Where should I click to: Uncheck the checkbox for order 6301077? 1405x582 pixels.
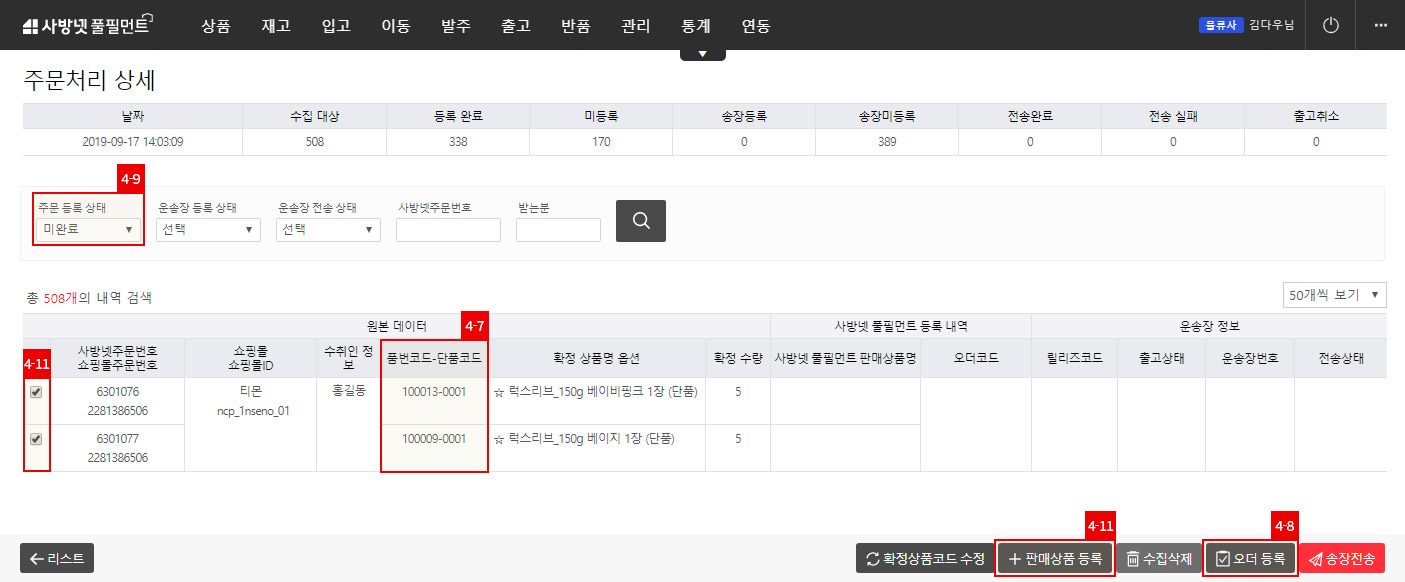pyautogui.click(x=36, y=438)
